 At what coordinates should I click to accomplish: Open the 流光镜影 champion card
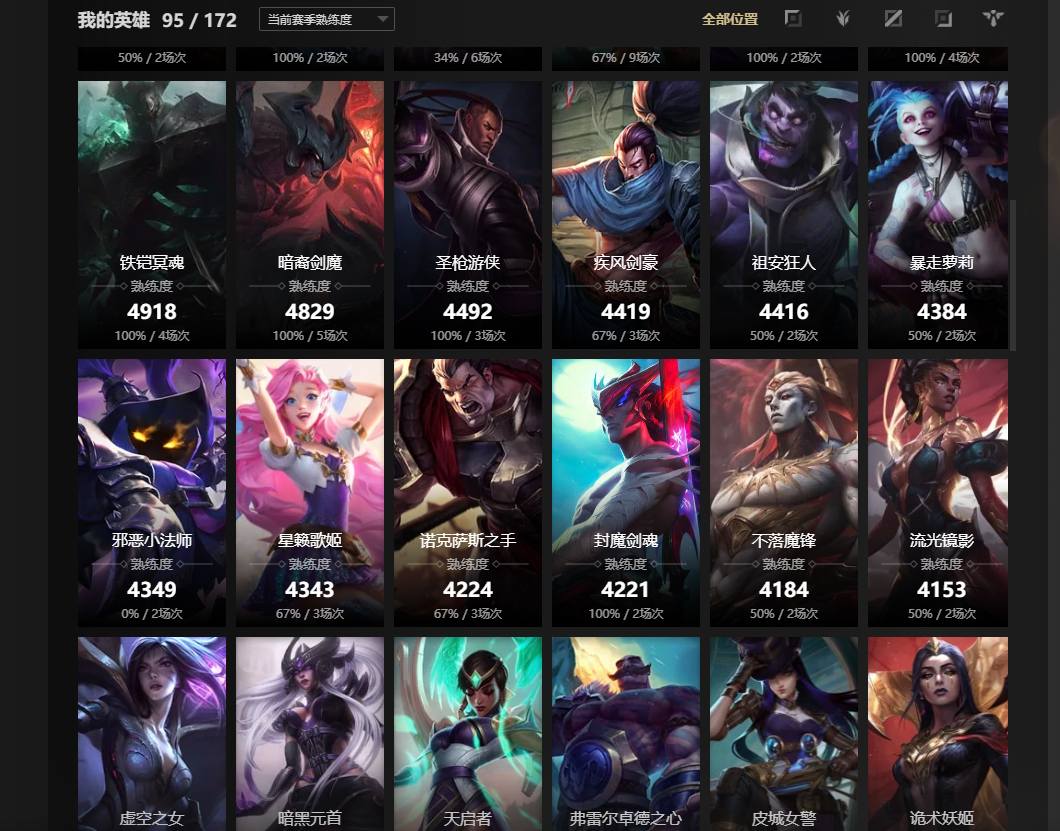point(938,492)
